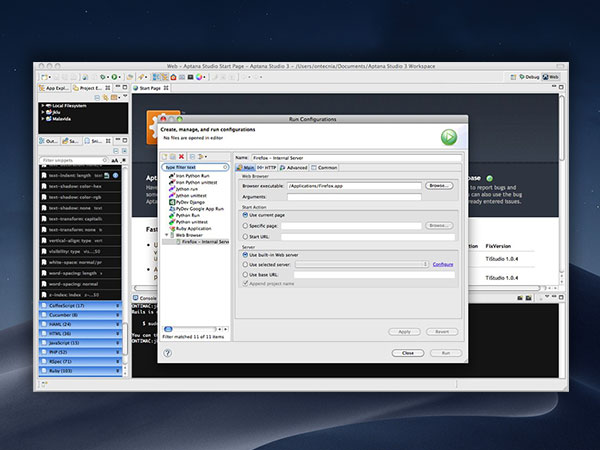This screenshot has width=600, height=450.
Task: Click the red home icon in Aptana toolbar
Action: coord(173,77)
